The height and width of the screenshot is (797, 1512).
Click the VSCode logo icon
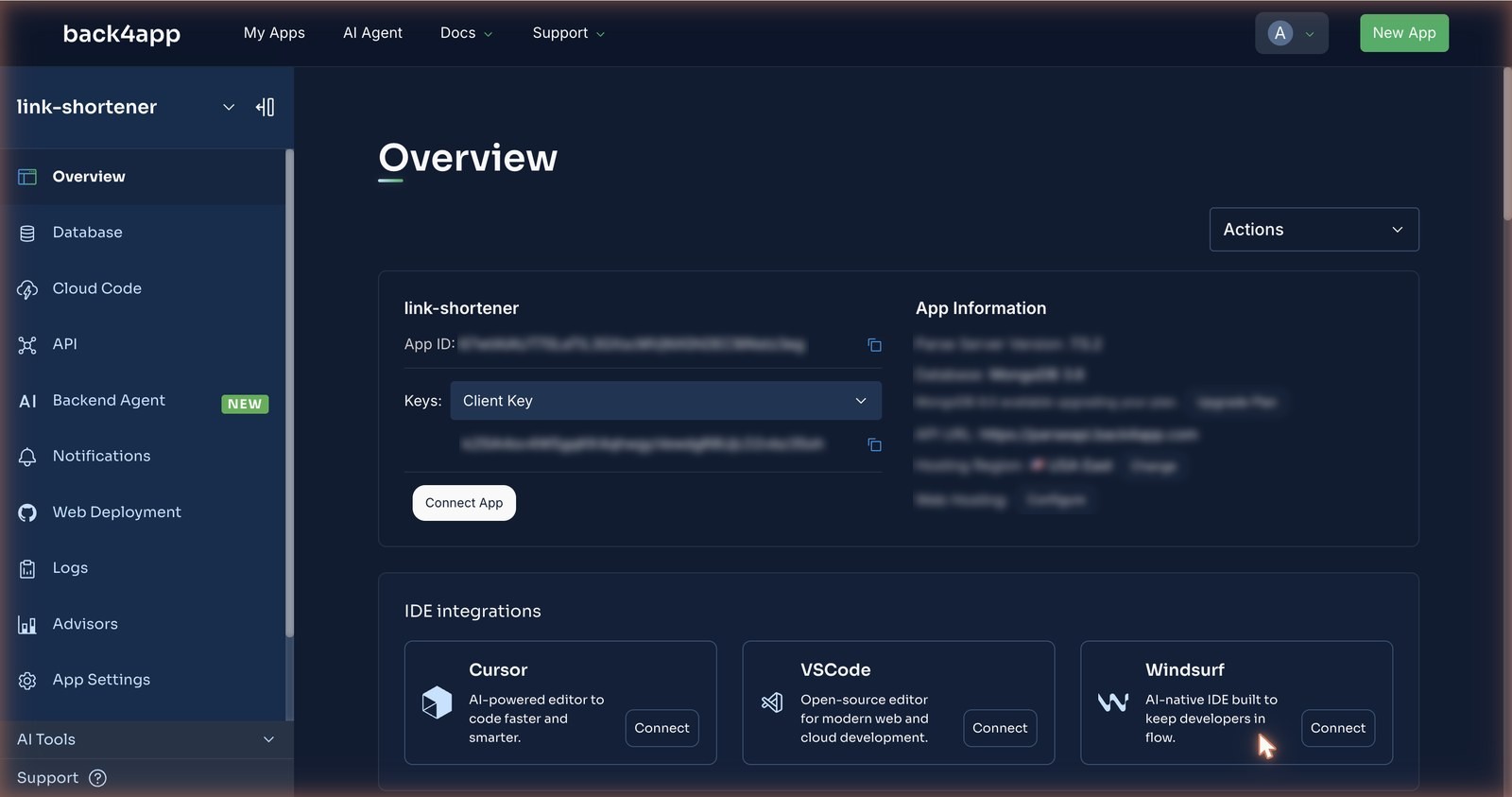(x=772, y=702)
